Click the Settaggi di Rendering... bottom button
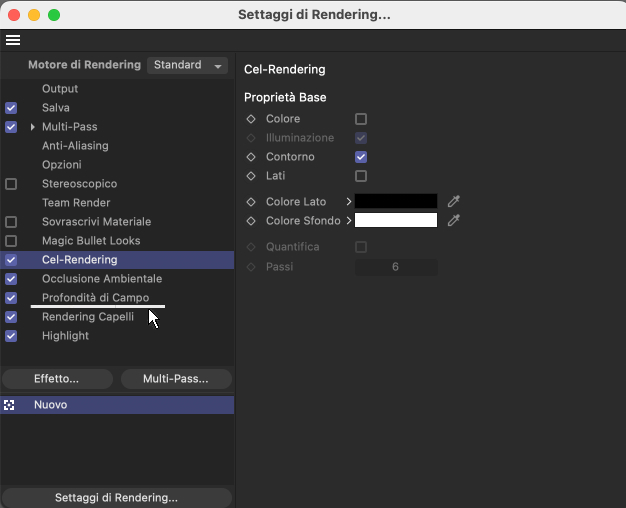 click(x=117, y=498)
